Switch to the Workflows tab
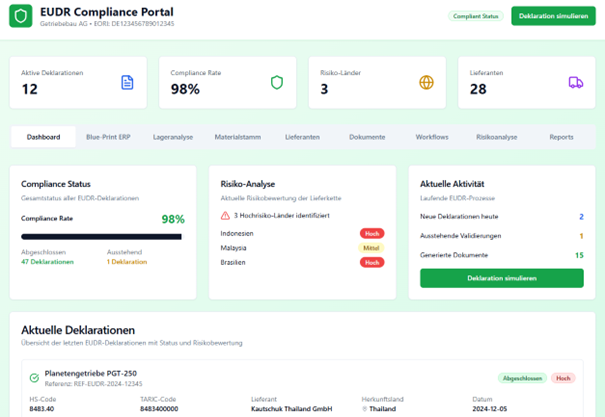The image size is (605, 417). click(x=432, y=137)
